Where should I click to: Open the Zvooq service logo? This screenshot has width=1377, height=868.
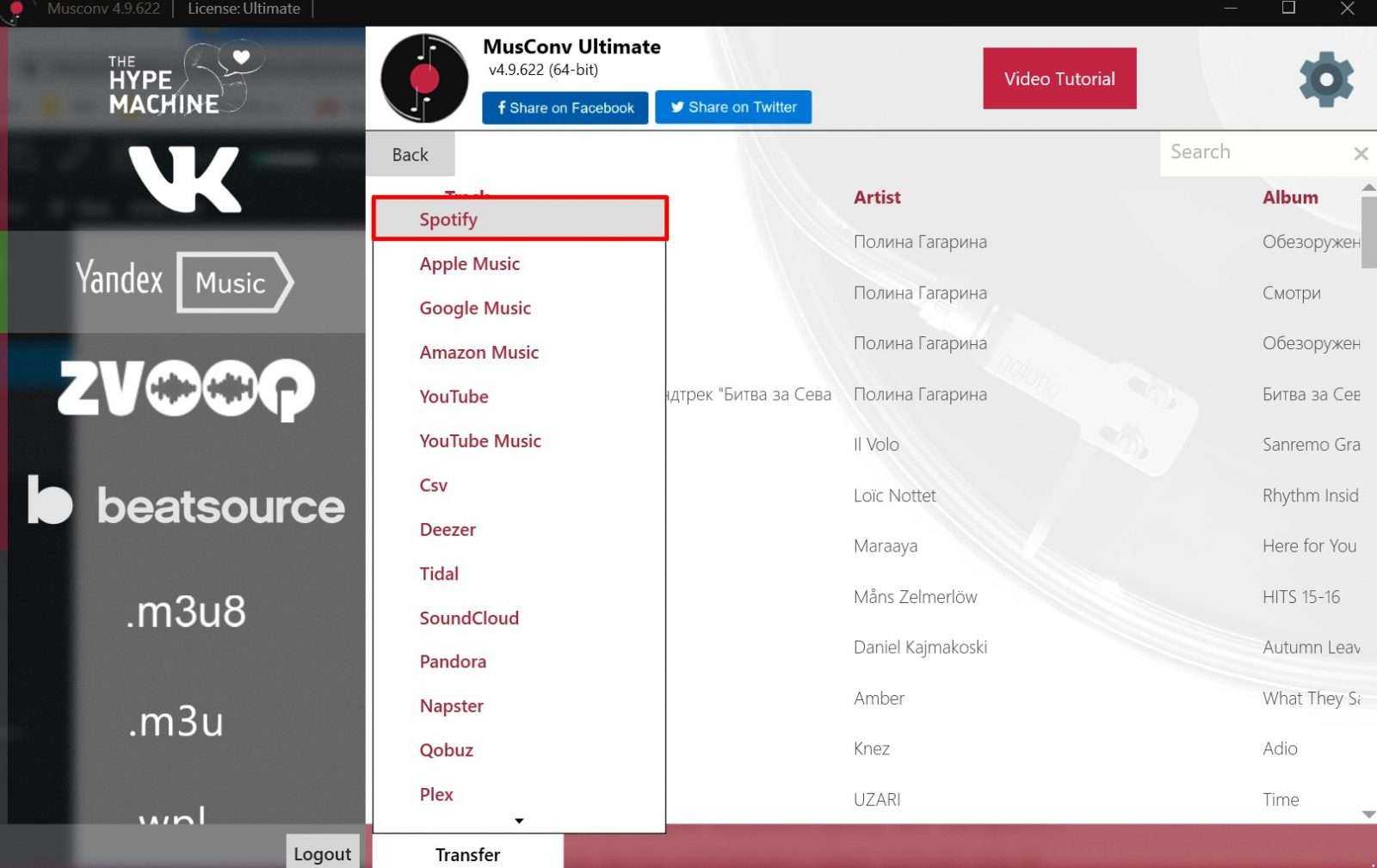point(186,389)
